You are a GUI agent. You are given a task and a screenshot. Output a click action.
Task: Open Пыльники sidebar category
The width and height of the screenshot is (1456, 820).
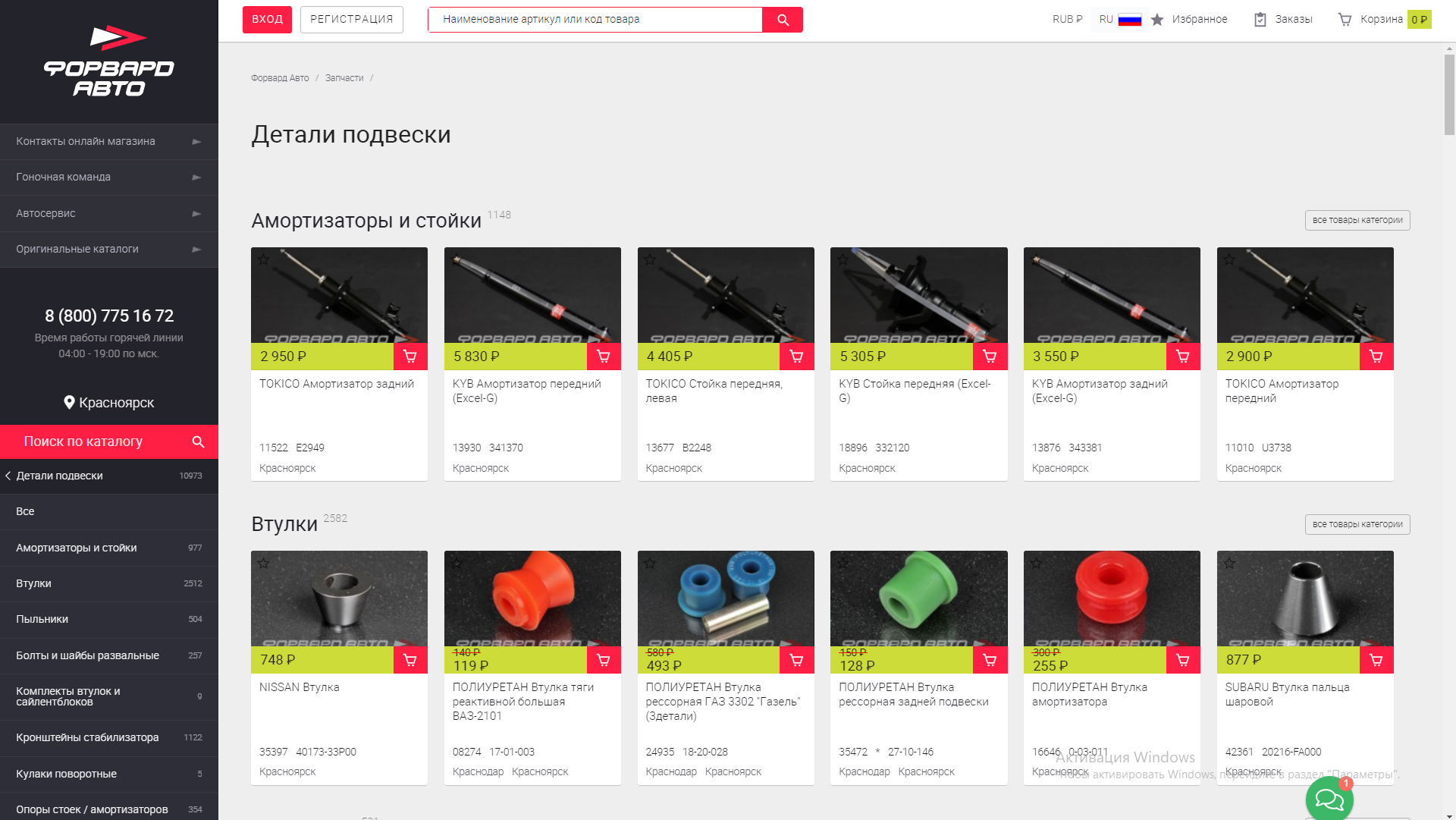click(x=109, y=620)
